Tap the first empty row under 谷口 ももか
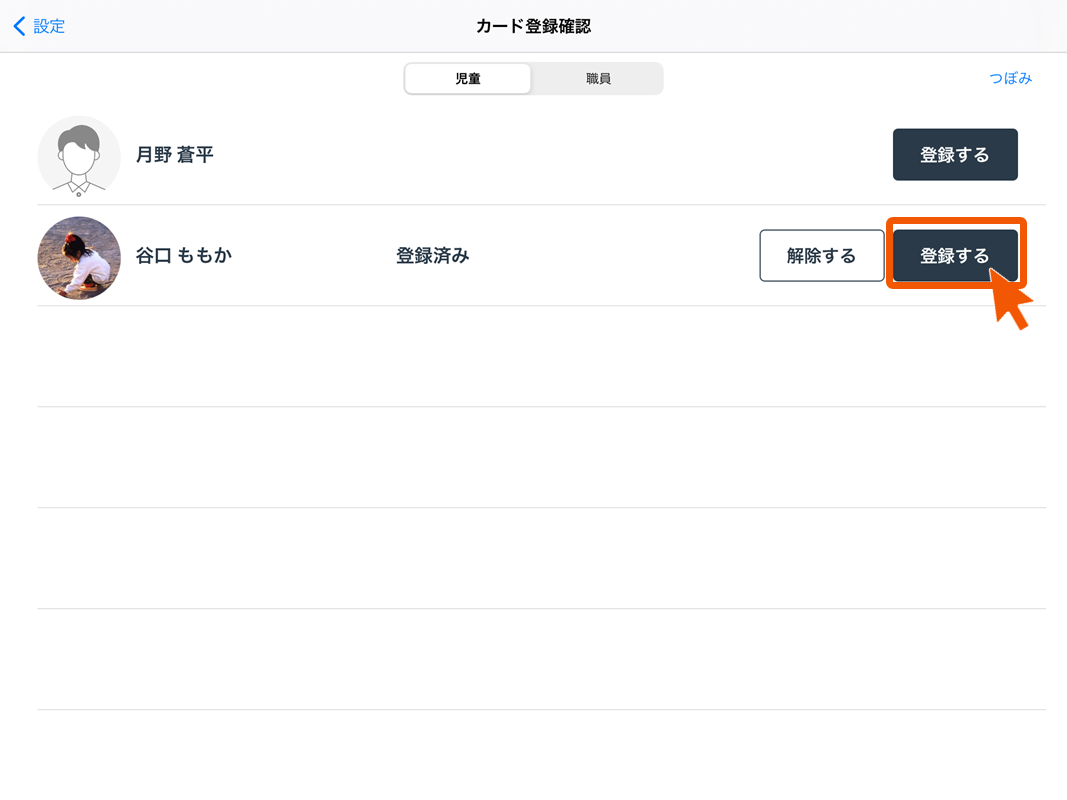This screenshot has height=800, width=1067. 541,357
